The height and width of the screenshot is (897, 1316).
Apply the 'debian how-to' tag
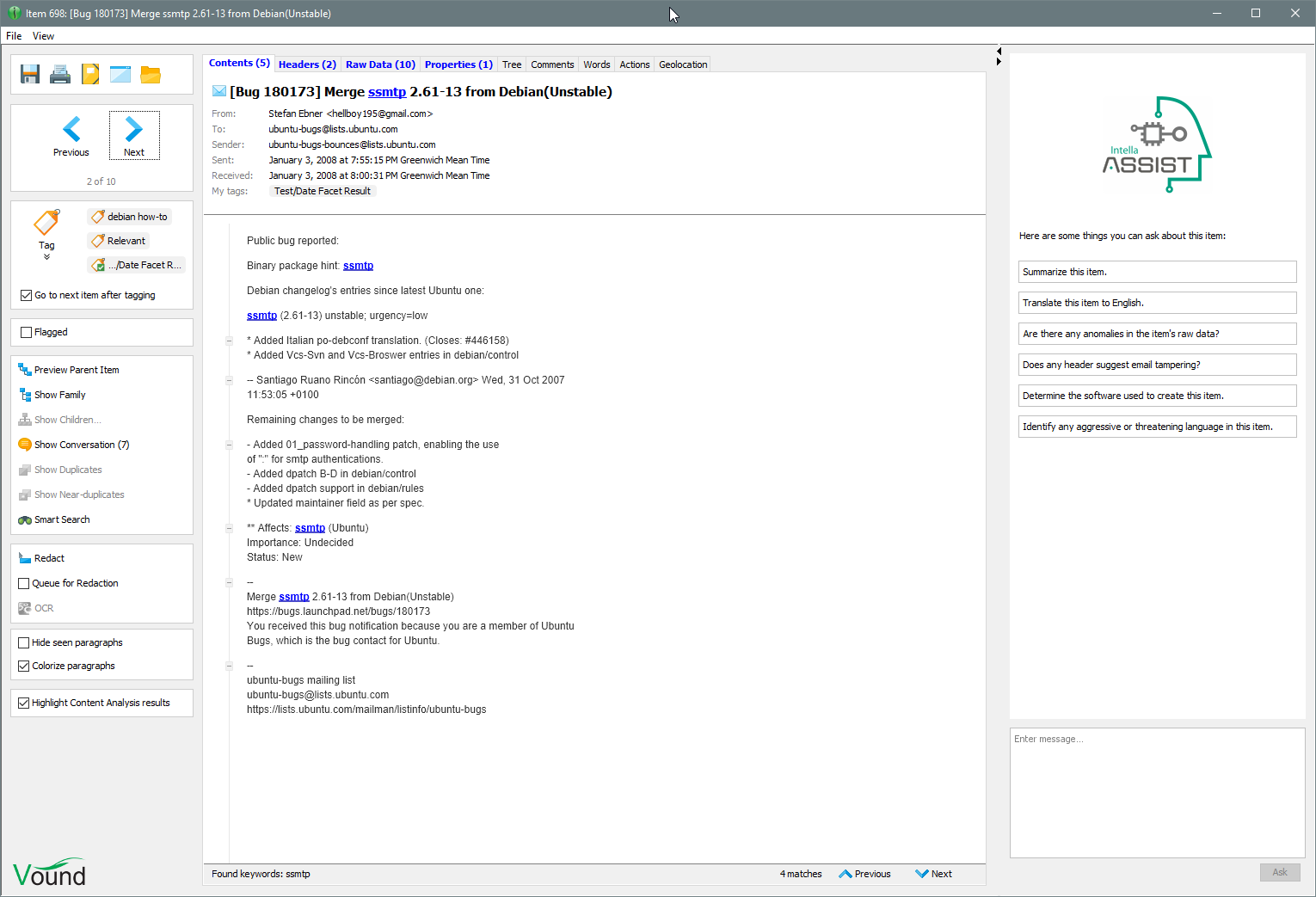coord(130,217)
